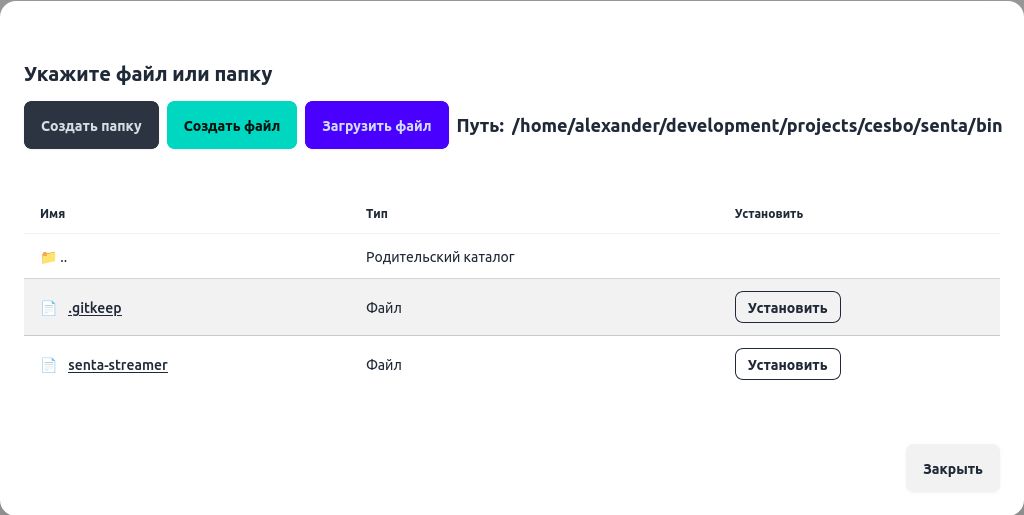Click the Файл type cell for senta-streamer
The width and height of the screenshot is (1024, 515).
tap(384, 365)
